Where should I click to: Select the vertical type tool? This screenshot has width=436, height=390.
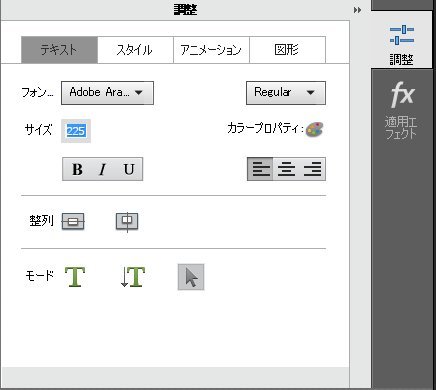click(x=133, y=277)
